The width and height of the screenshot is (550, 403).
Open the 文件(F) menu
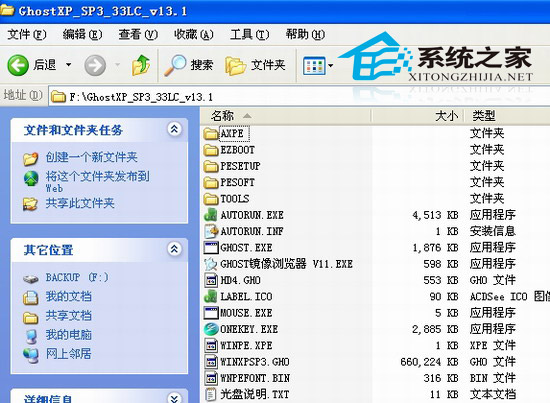pyautogui.click(x=26, y=35)
